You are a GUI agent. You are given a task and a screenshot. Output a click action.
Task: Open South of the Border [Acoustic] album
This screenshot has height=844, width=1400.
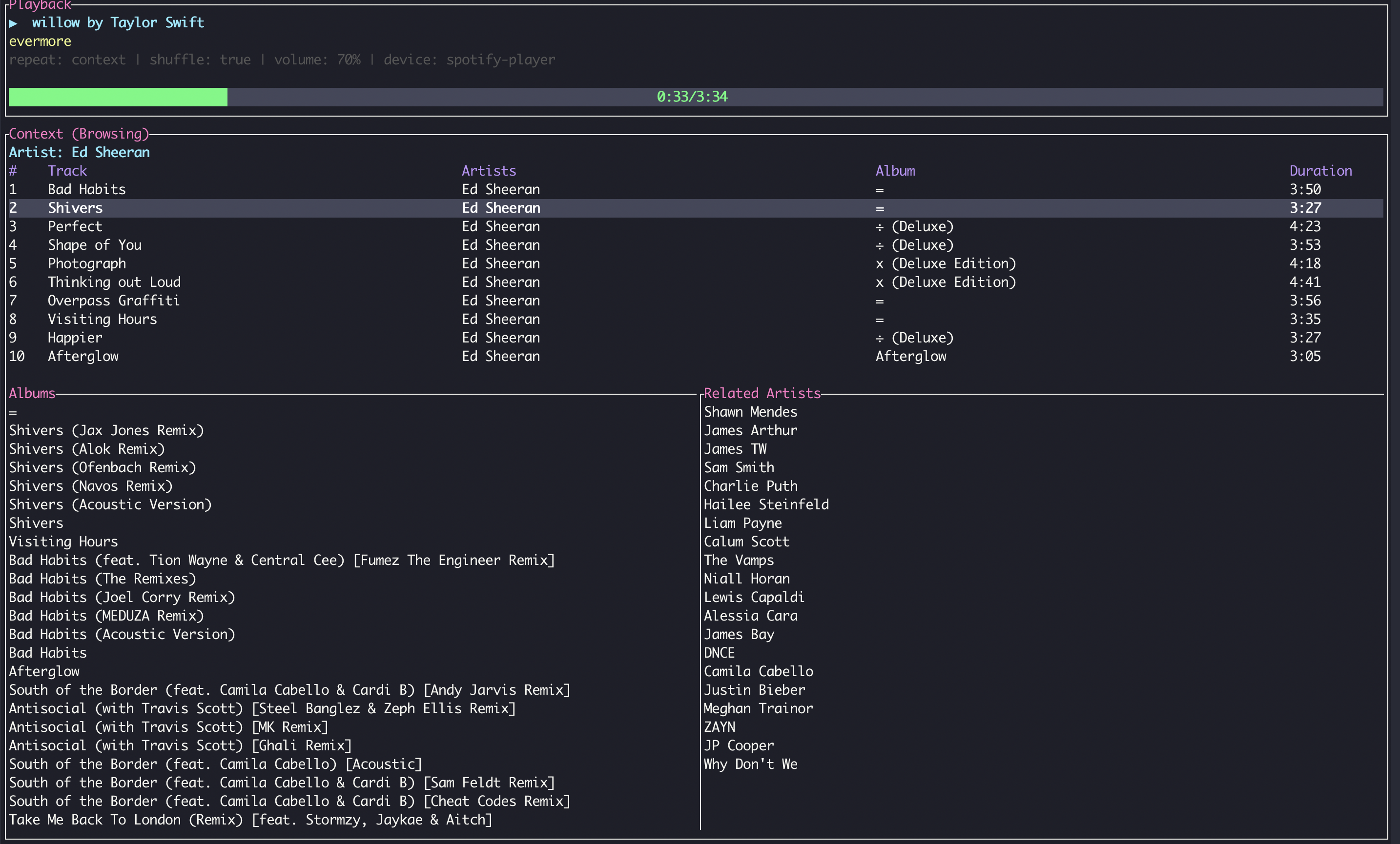coord(215,764)
